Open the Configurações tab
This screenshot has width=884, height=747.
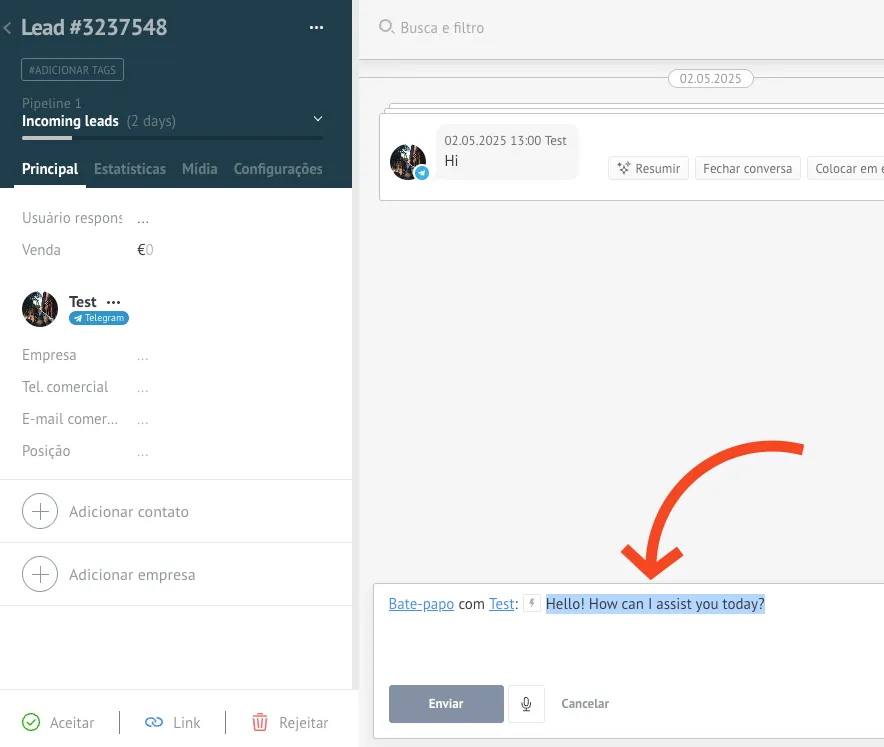tap(278, 169)
